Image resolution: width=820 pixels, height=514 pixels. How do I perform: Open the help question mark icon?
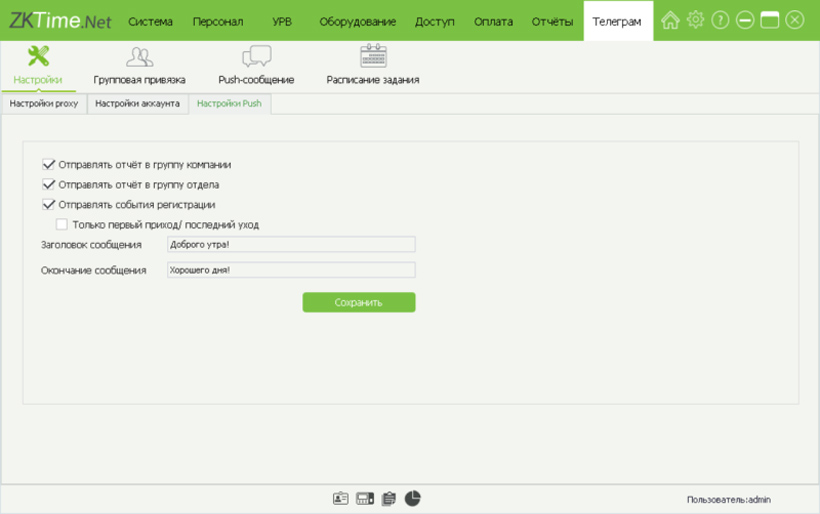(x=720, y=20)
